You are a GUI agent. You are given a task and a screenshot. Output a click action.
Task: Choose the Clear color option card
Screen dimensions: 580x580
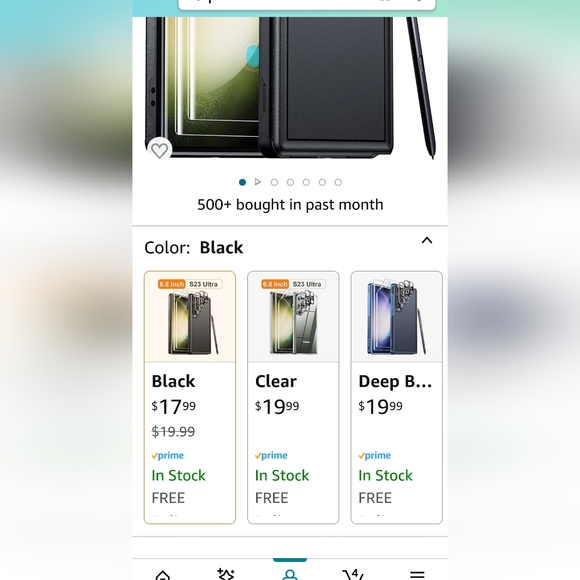[293, 397]
